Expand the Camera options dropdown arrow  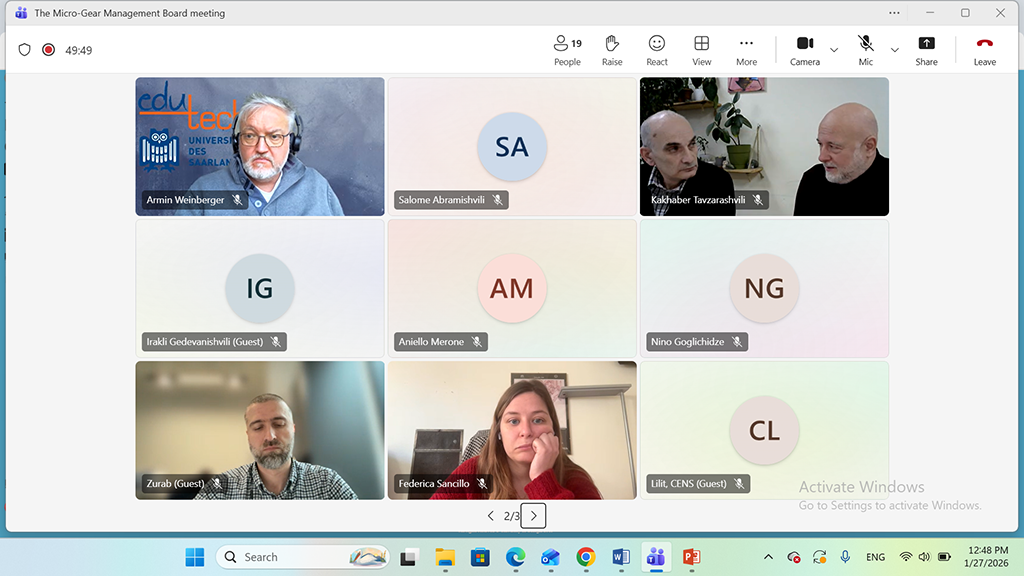click(834, 50)
